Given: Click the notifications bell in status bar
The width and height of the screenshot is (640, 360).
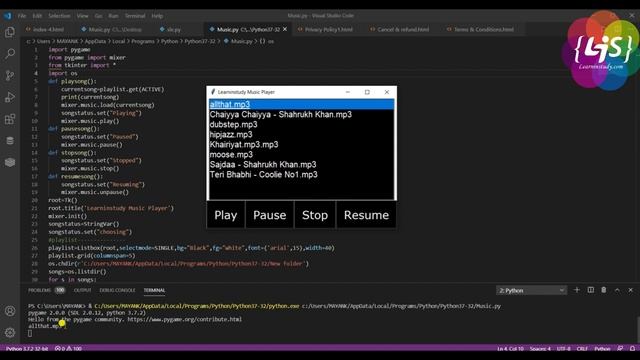Looking at the screenshot, I should (x=632, y=349).
